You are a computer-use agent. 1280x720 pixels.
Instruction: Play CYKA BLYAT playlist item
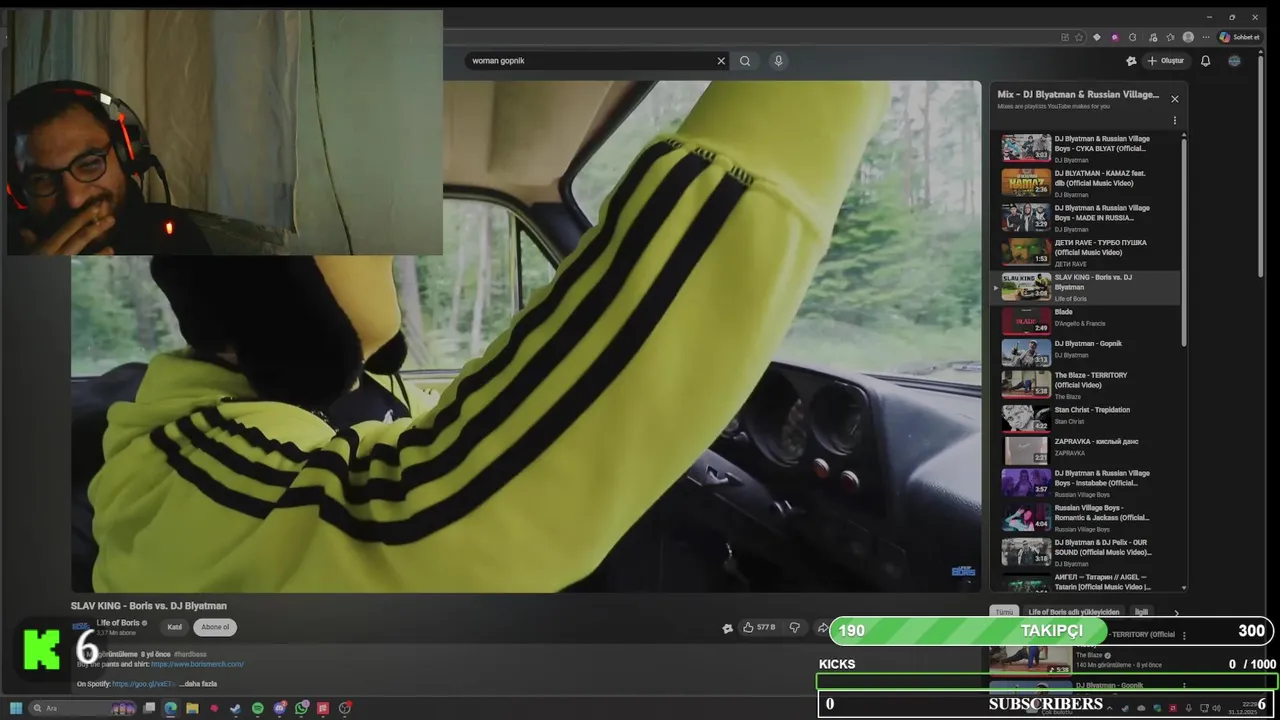pos(1086,149)
